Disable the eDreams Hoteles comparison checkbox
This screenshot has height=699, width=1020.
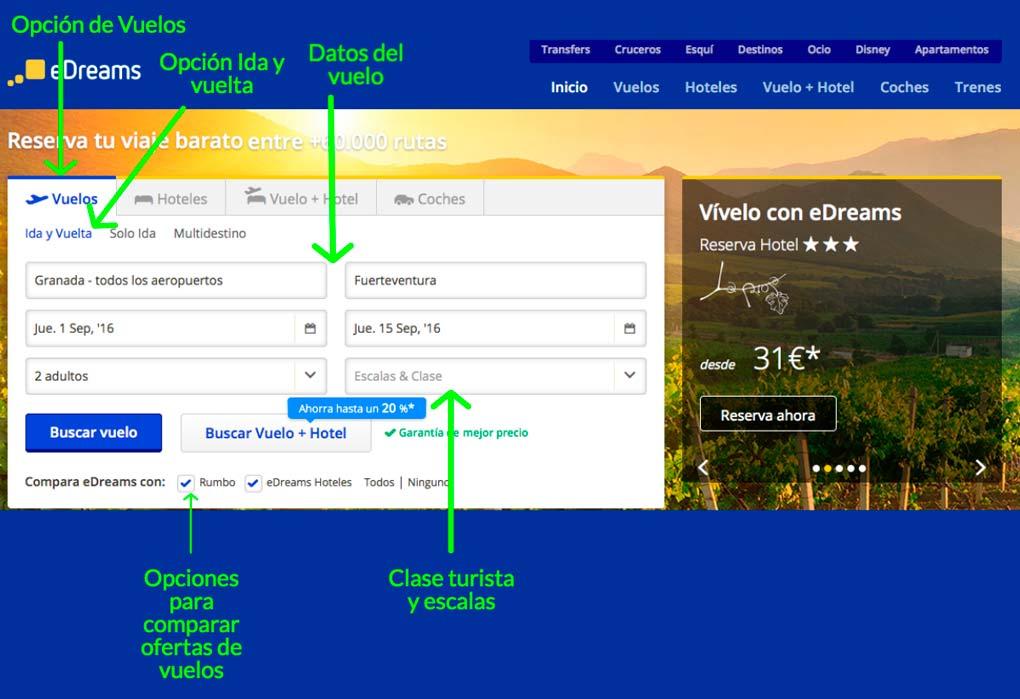tap(253, 482)
